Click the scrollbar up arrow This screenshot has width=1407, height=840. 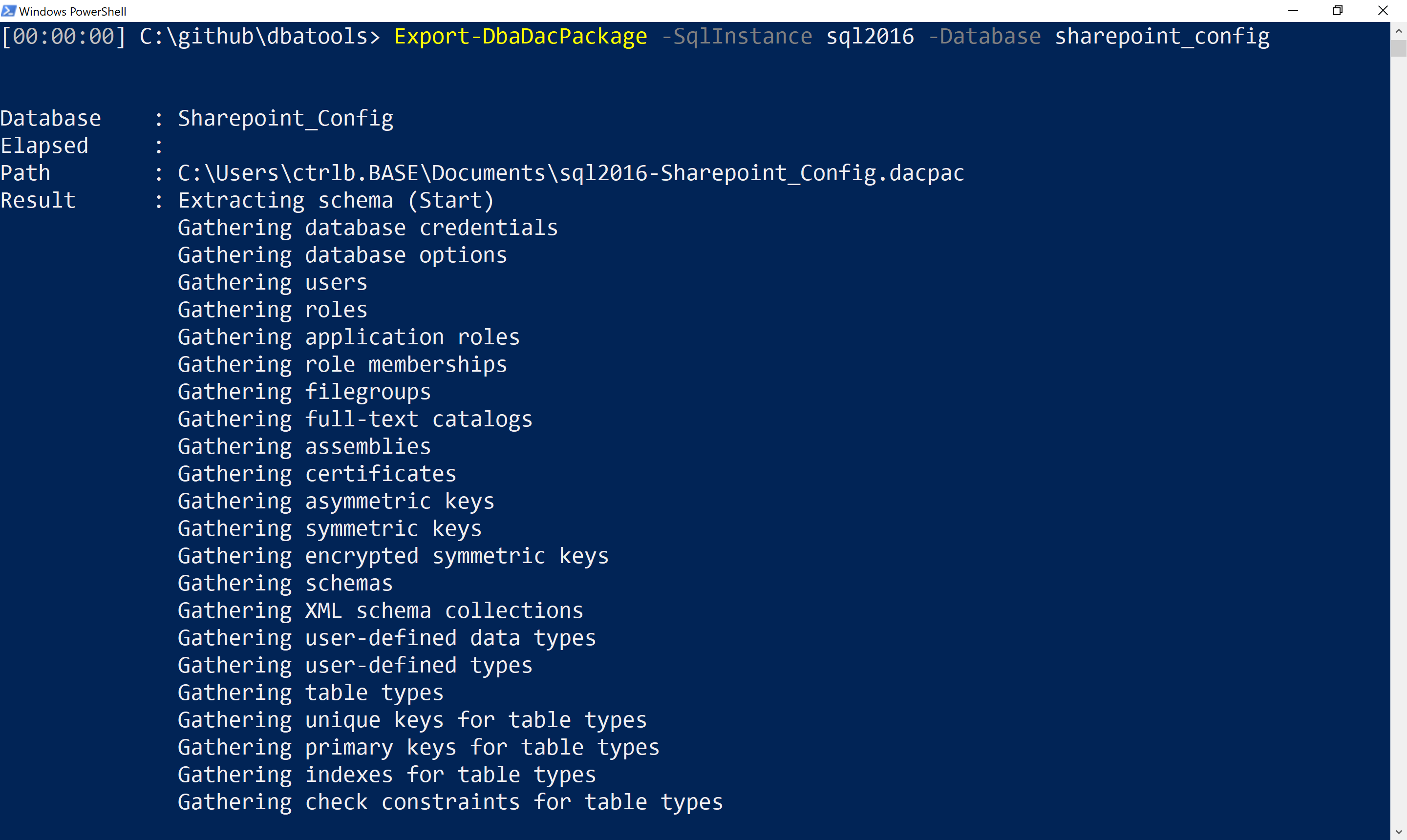(1400, 31)
